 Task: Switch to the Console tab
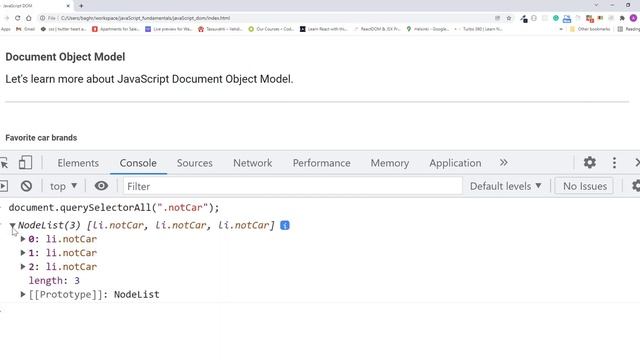[x=138, y=163]
